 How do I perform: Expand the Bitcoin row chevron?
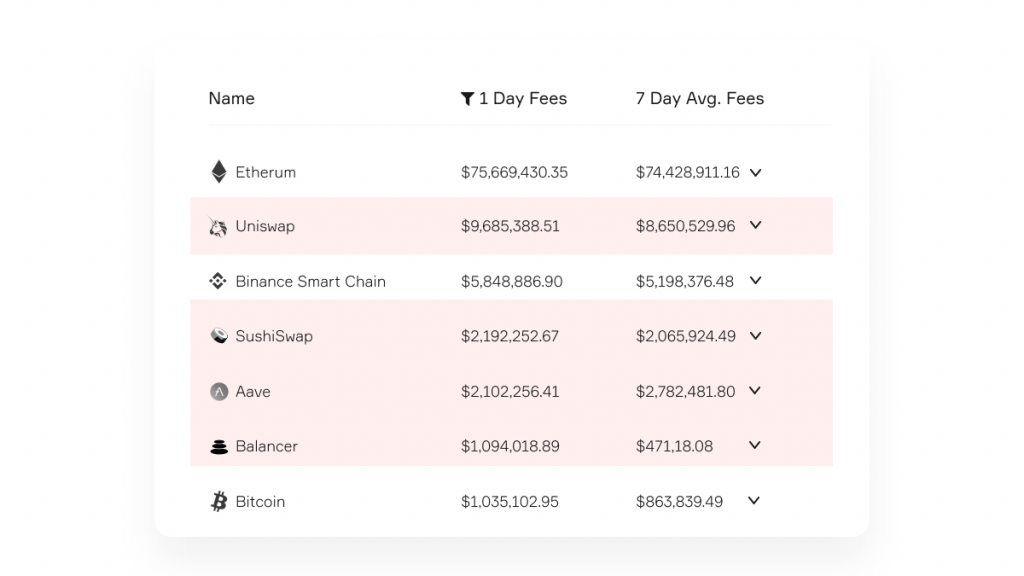click(x=754, y=501)
